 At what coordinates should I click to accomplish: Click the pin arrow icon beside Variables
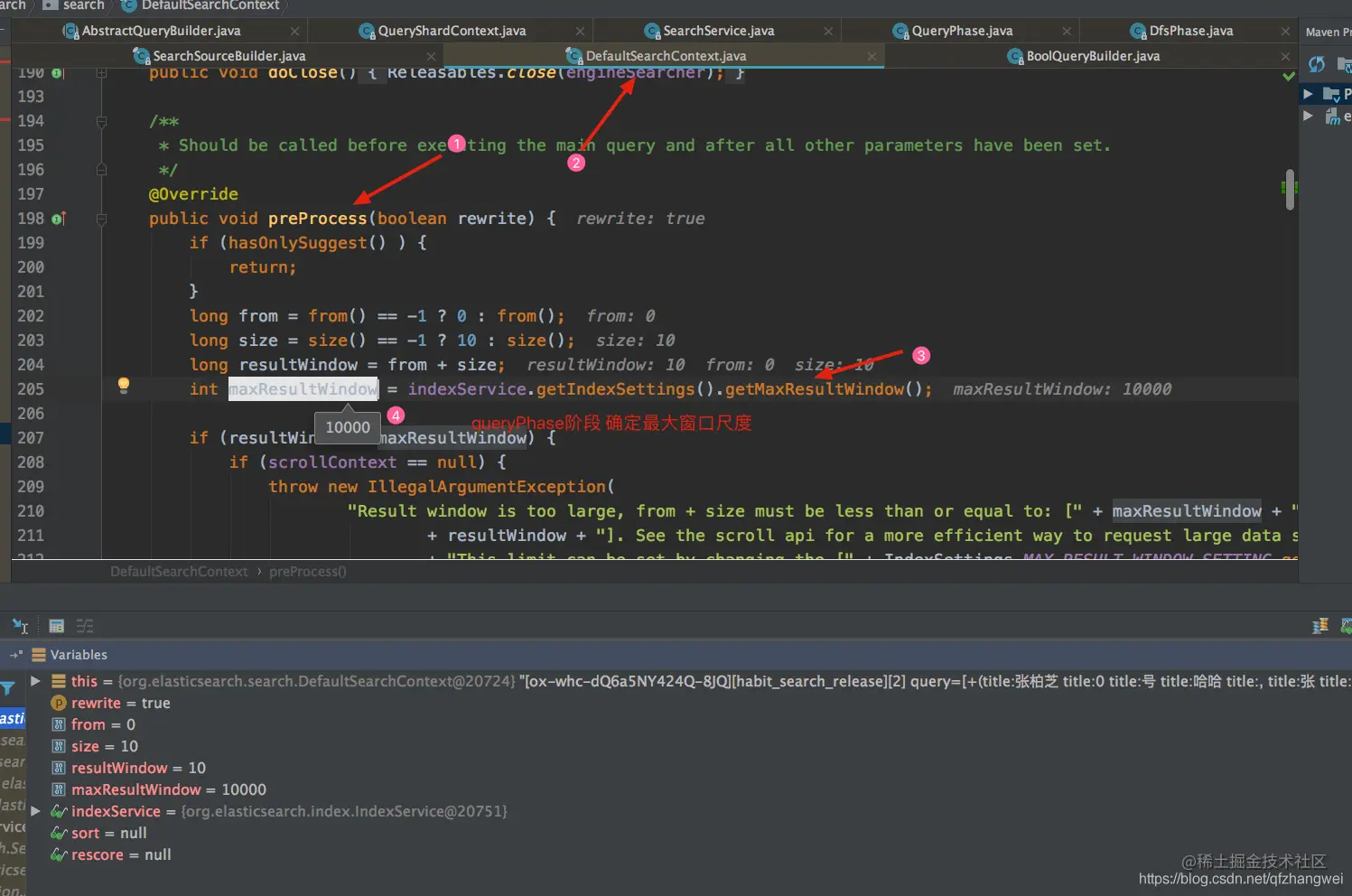16,655
